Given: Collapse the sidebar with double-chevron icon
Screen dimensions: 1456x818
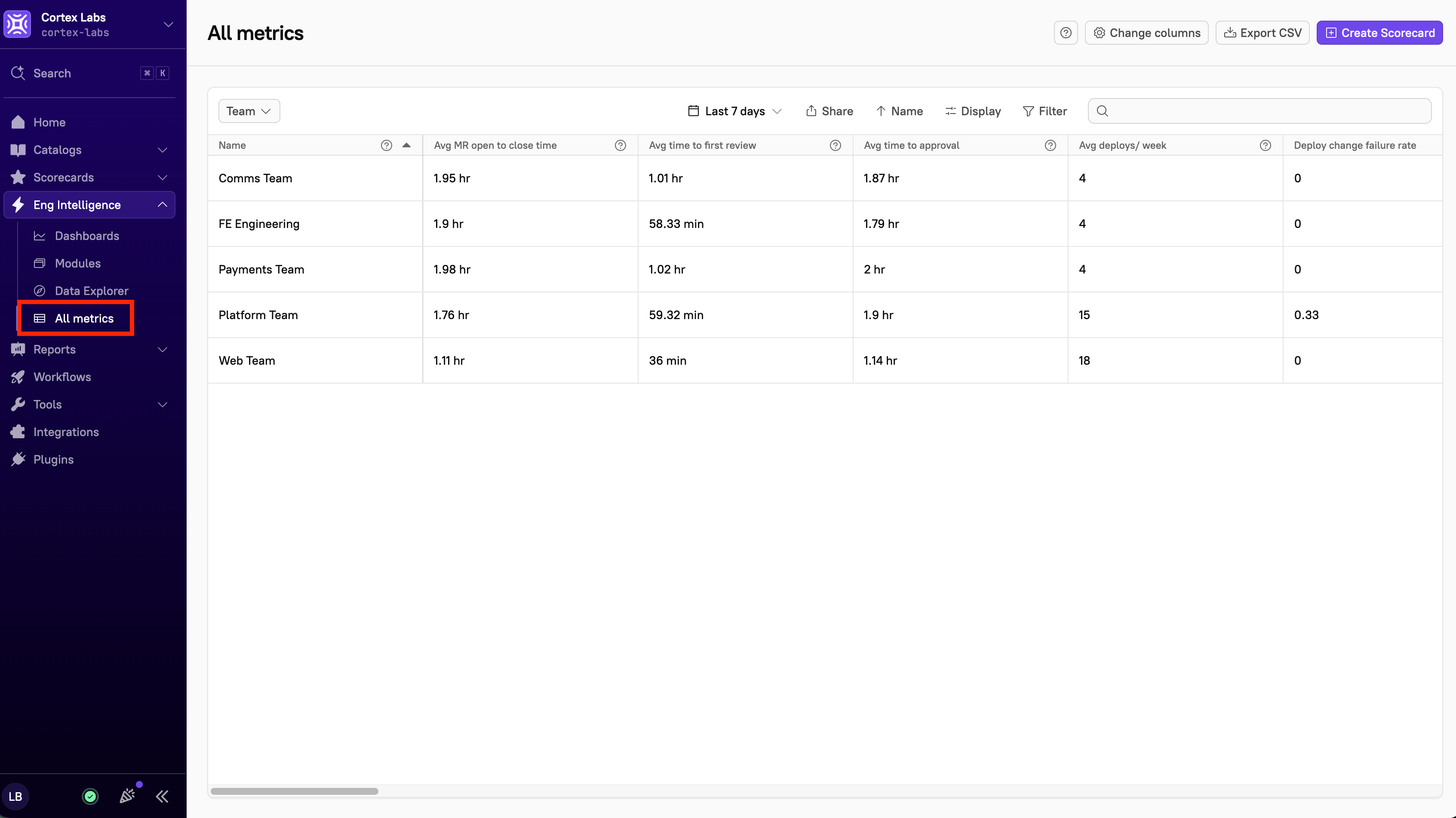Looking at the screenshot, I should [x=162, y=796].
